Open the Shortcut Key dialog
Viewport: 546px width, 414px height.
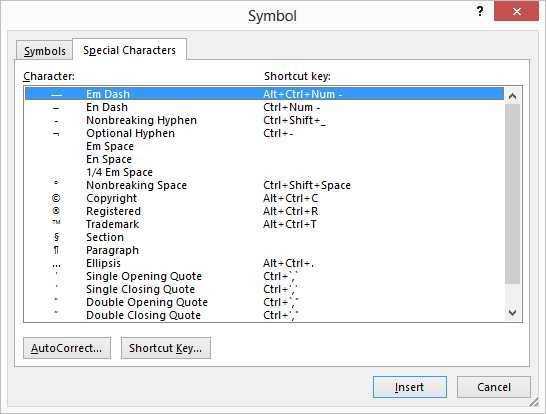(165, 348)
